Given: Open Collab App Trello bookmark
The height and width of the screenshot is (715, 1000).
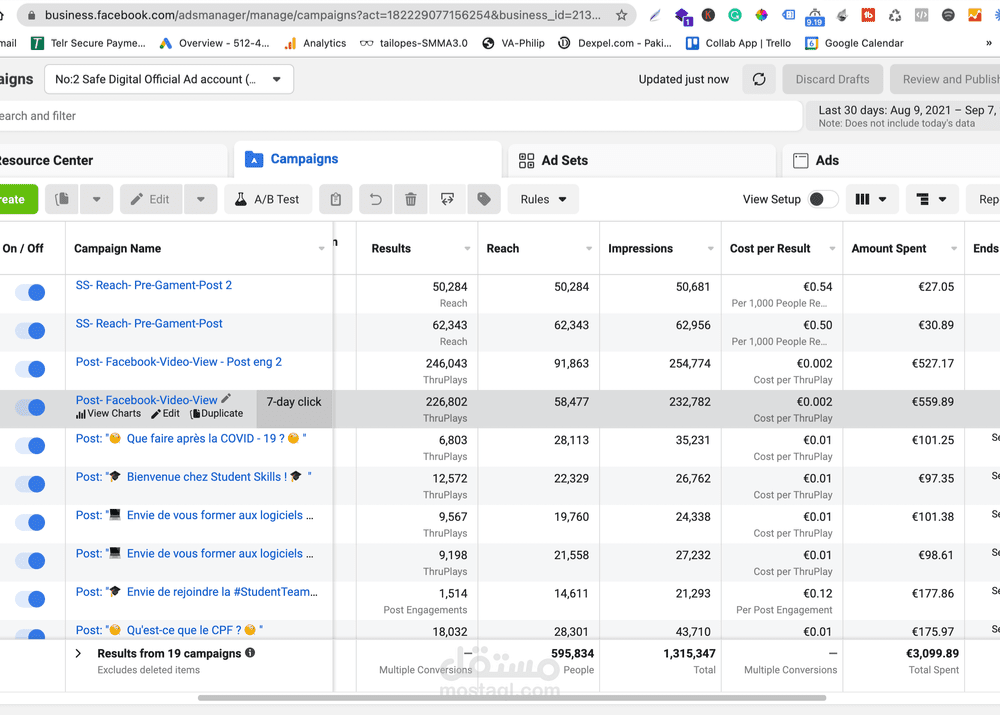Looking at the screenshot, I should (x=739, y=43).
